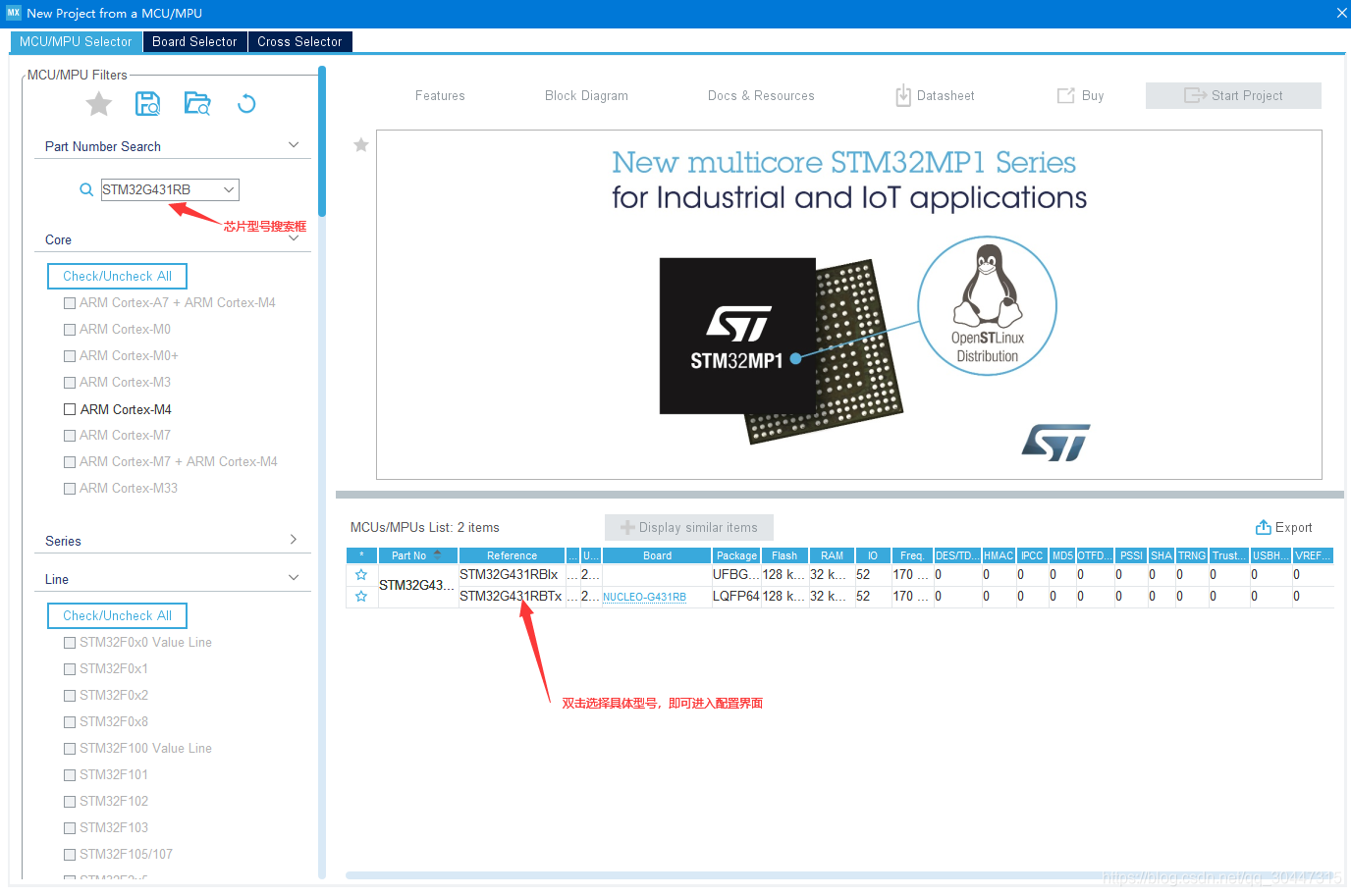Viewport: 1351px width, 896px height.
Task: Open the Block Diagram tab
Action: (586, 95)
